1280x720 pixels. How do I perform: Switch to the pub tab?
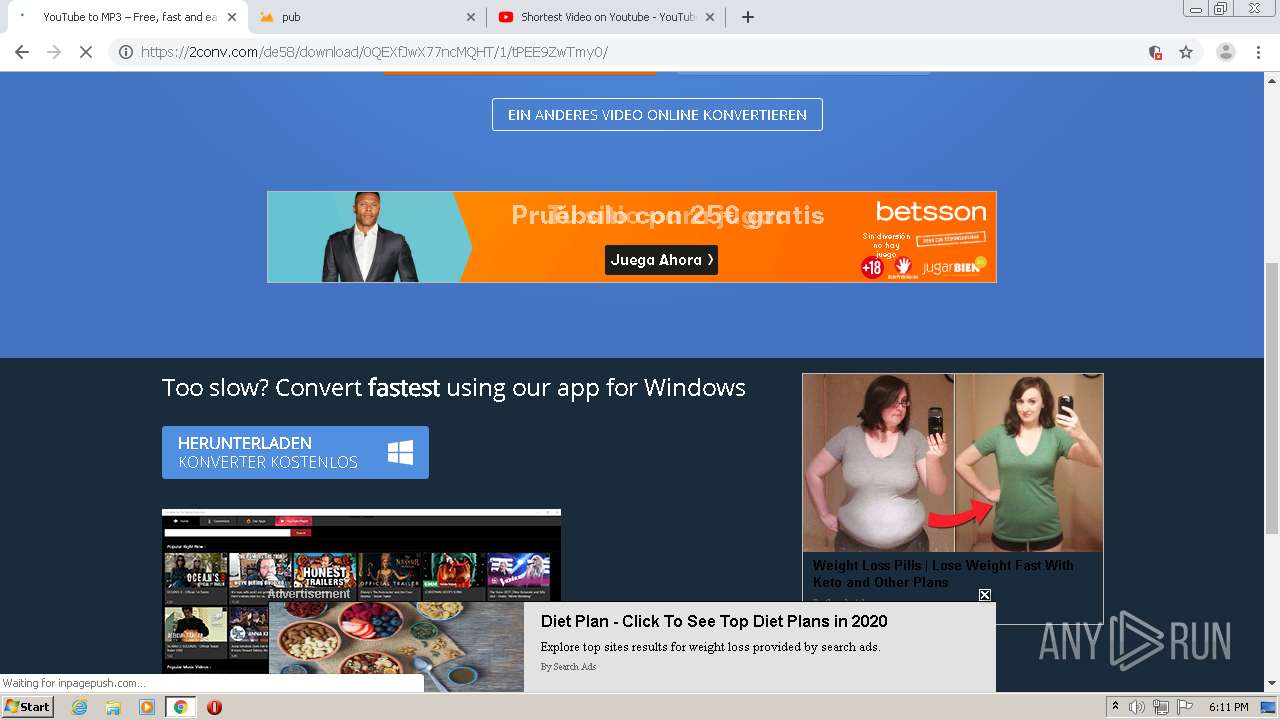tap(365, 17)
